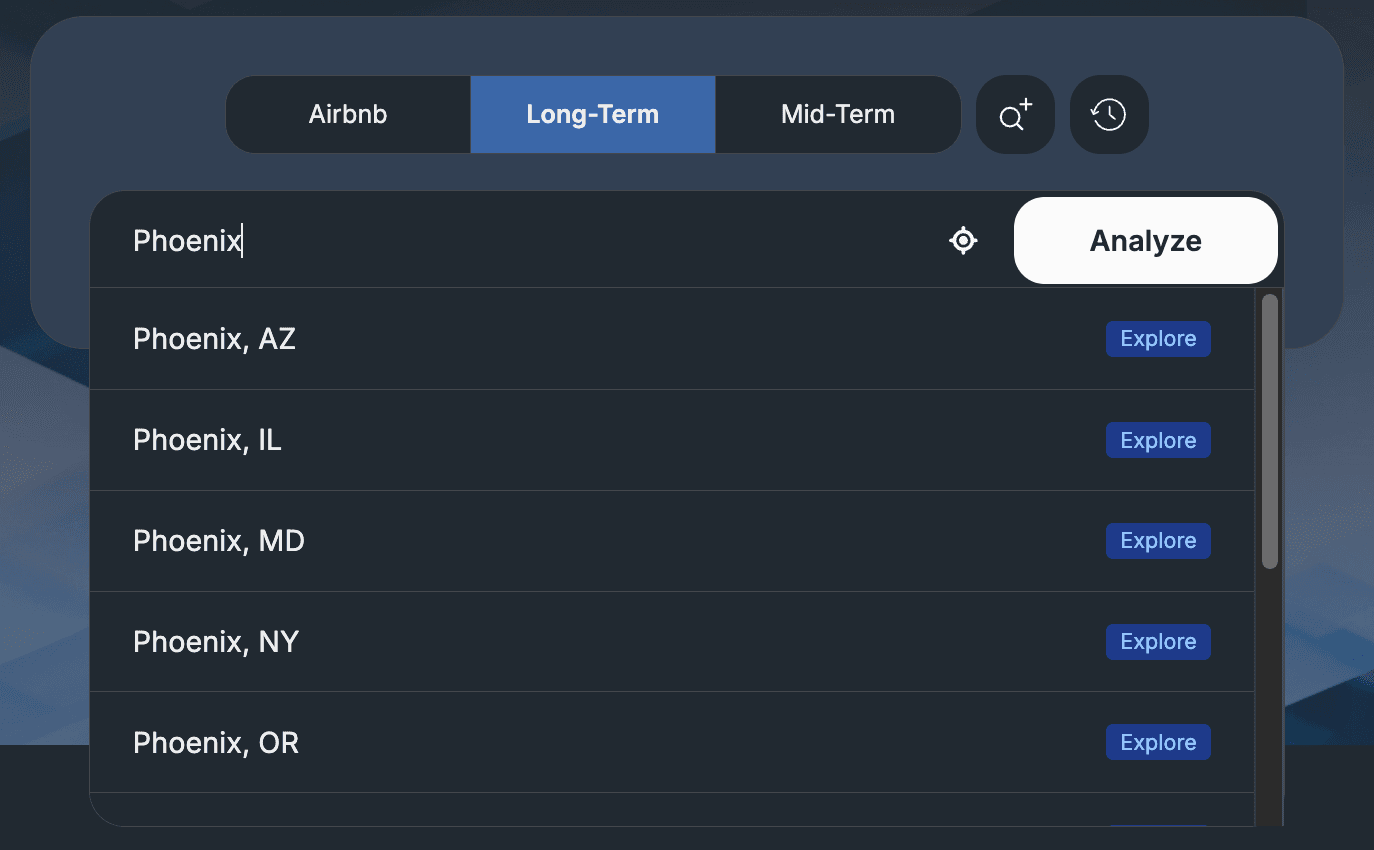Screen dimensions: 1374x850
Task: Click the locate-me target icon in search bar
Action: point(963,240)
